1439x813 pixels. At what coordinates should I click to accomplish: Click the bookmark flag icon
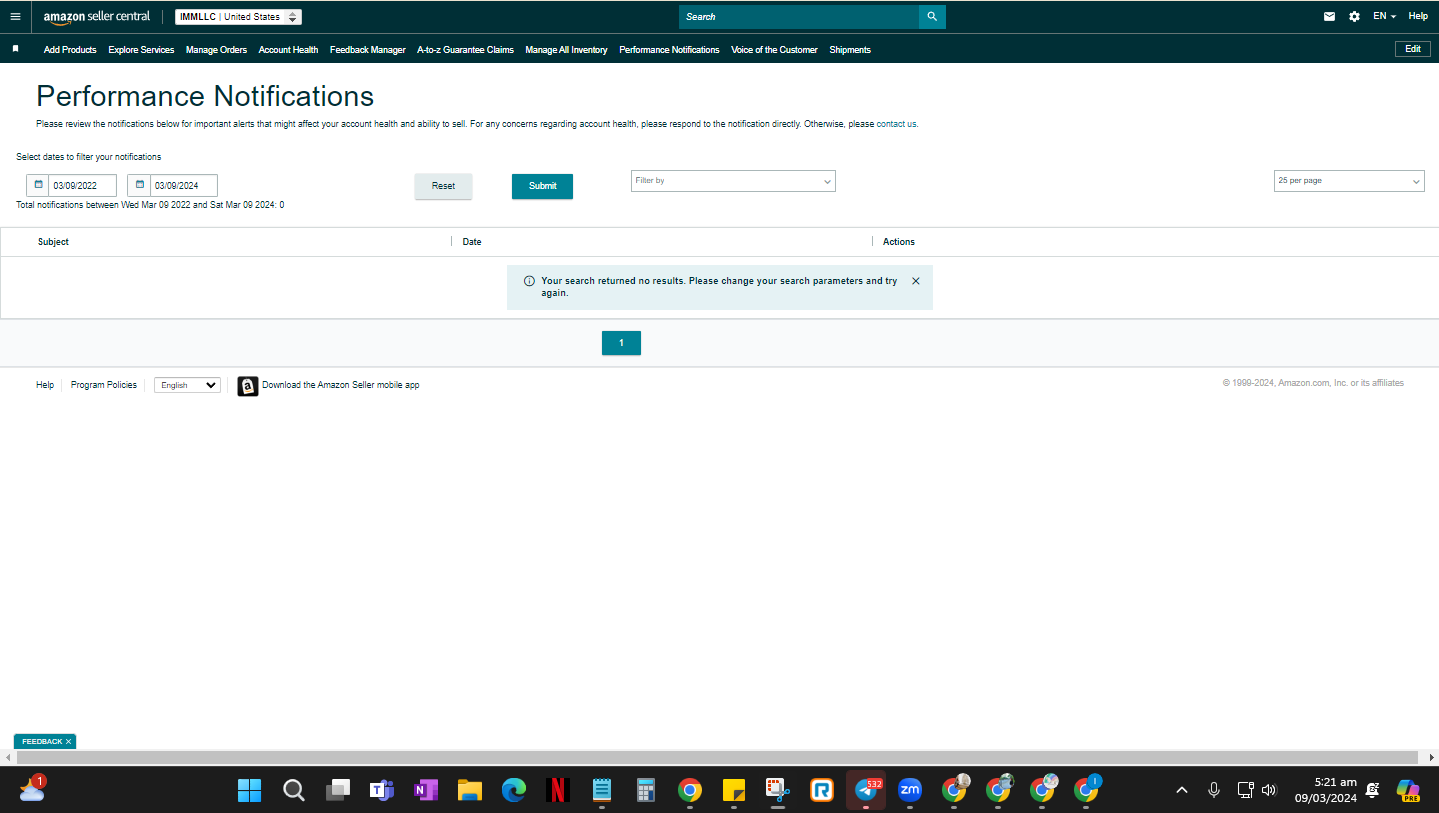click(15, 49)
